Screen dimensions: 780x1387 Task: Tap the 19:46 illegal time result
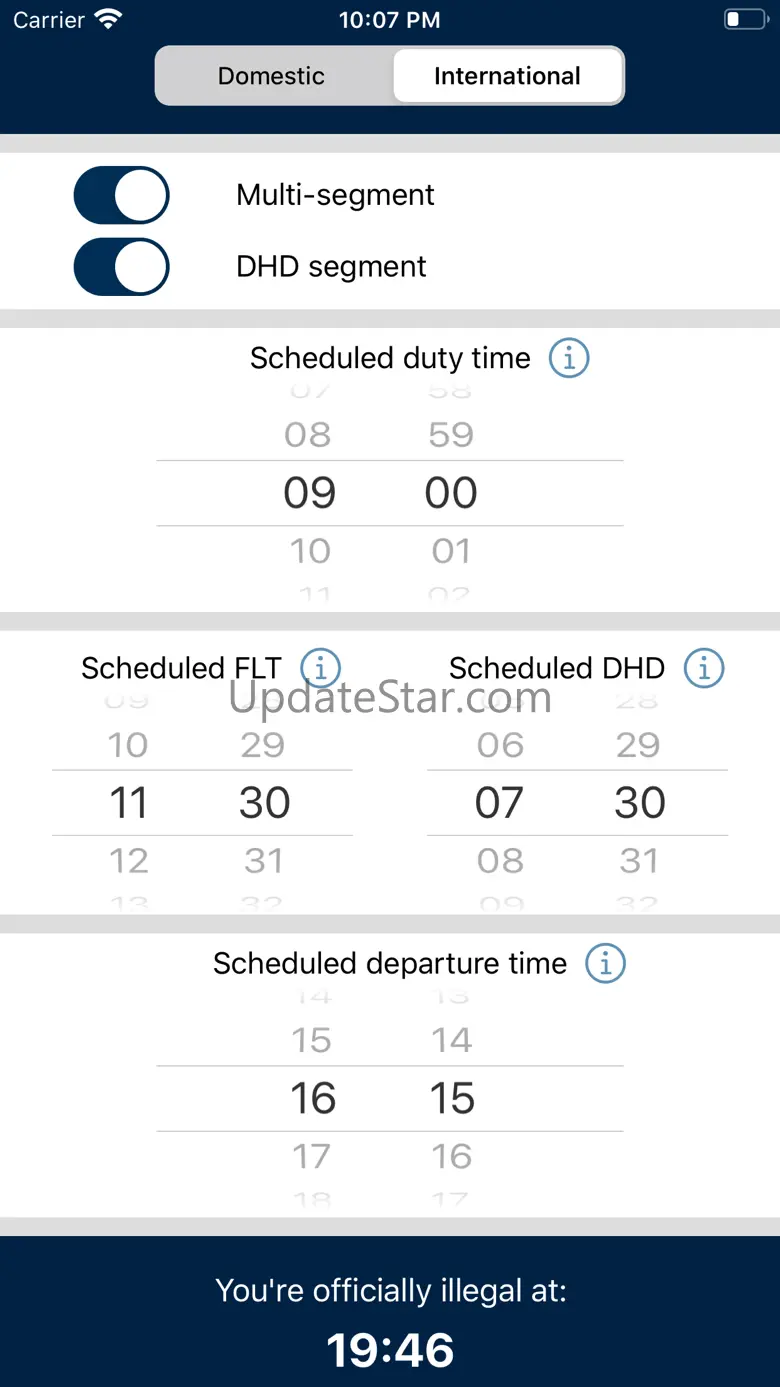point(390,1351)
